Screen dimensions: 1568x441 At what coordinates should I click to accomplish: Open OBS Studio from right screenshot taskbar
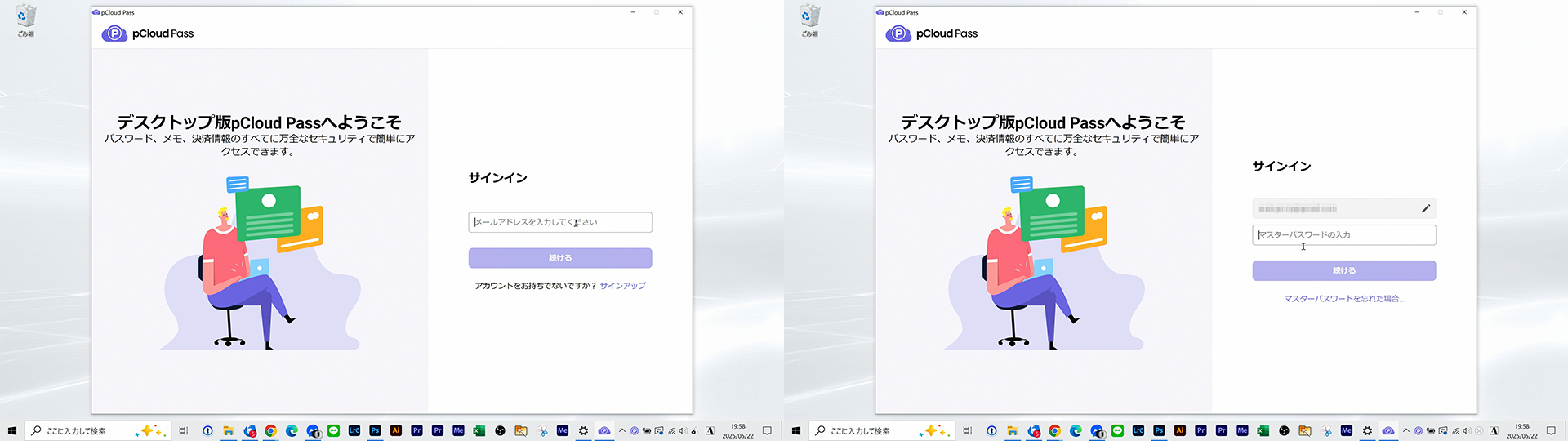(1284, 430)
